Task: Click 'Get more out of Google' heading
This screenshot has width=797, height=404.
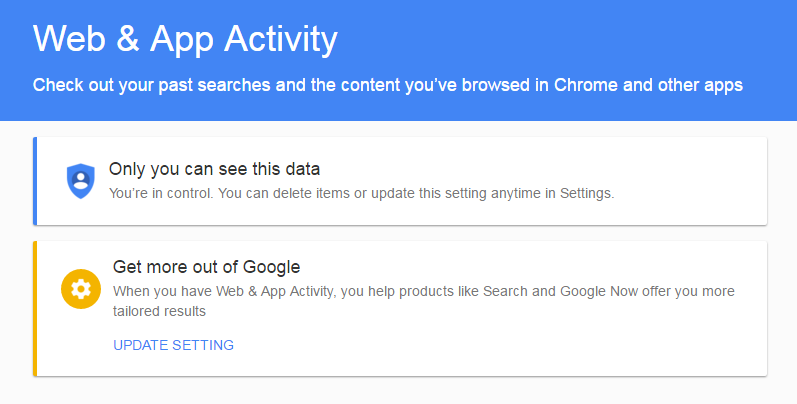Action: [206, 267]
